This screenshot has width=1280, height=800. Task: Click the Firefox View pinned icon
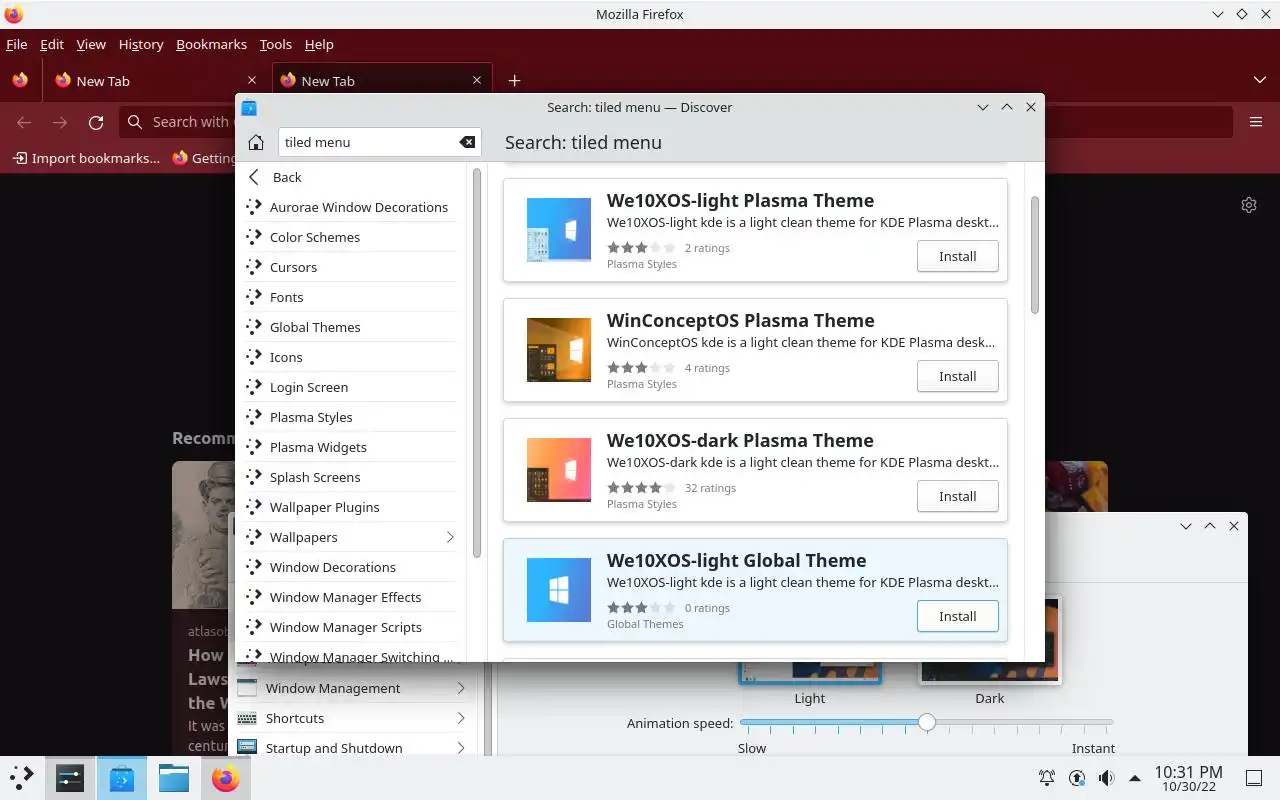click(x=20, y=80)
